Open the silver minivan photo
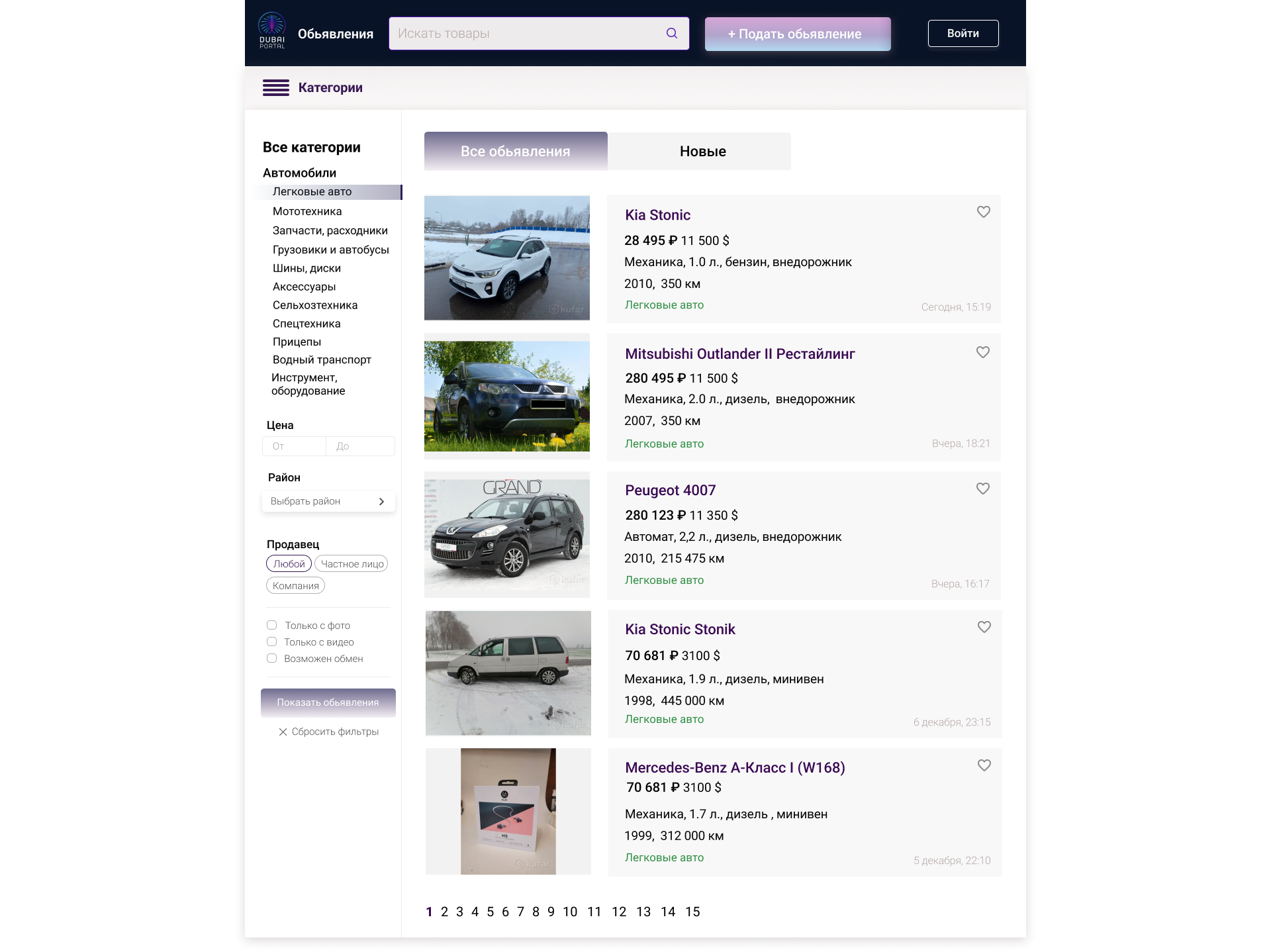 point(508,673)
